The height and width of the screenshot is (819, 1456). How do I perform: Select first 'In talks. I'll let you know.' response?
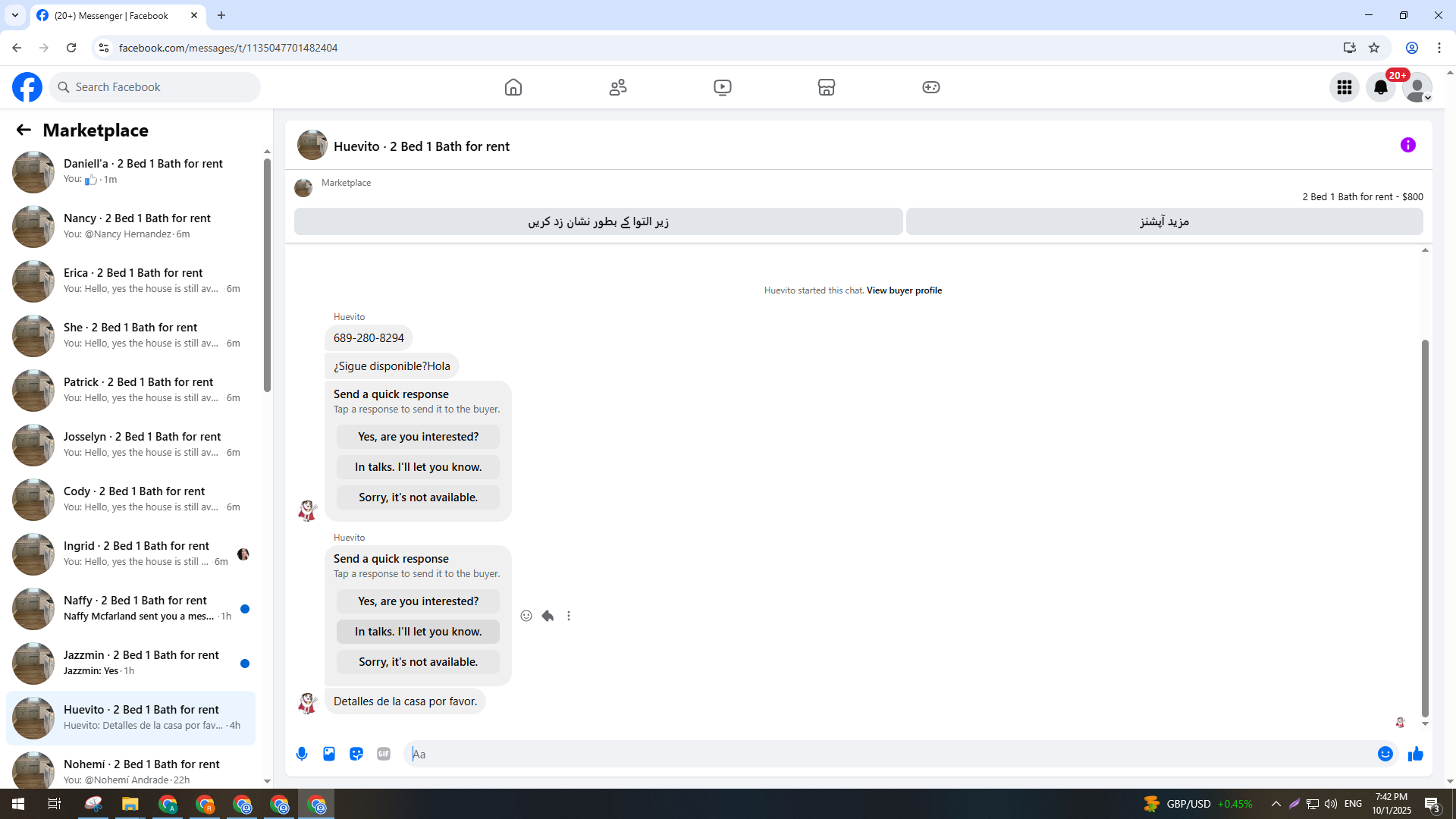pyautogui.click(x=418, y=467)
